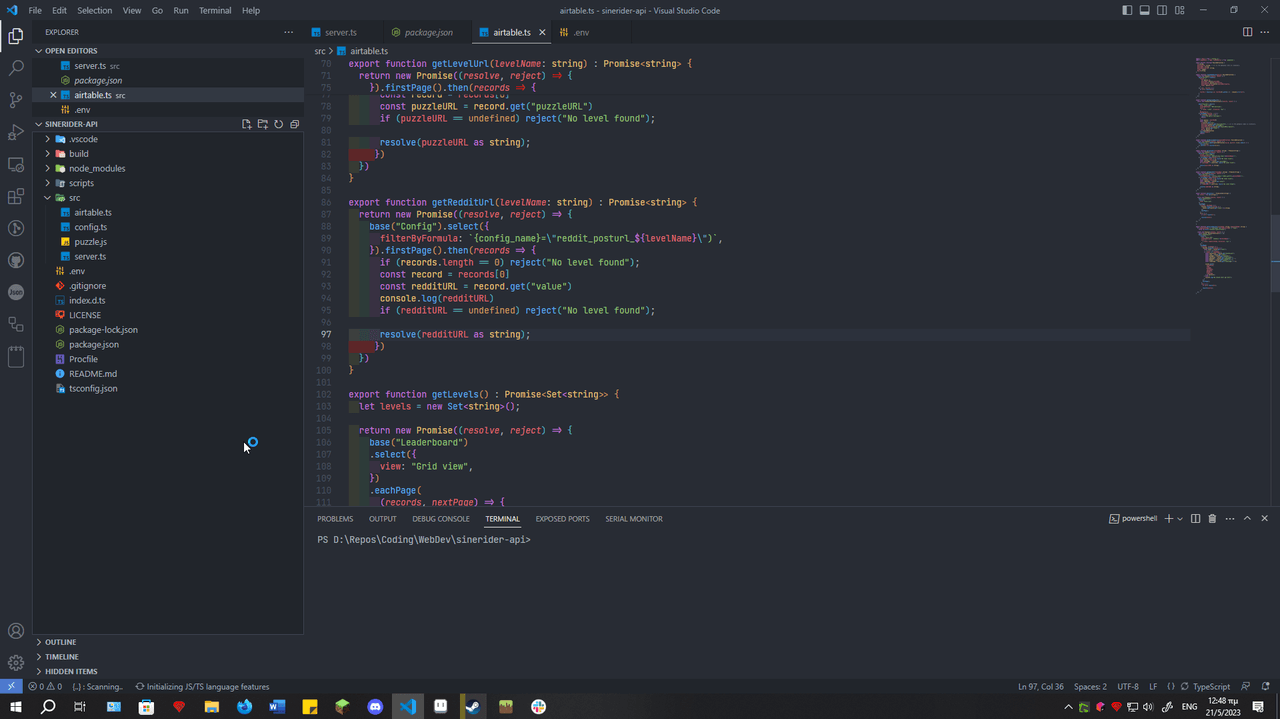
Task: Expand the OUTLINE section
Action: coord(60,642)
